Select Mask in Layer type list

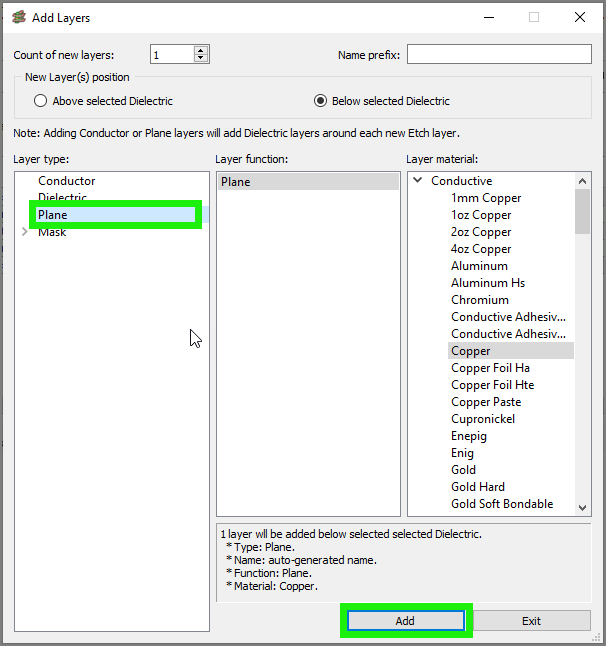click(52, 232)
